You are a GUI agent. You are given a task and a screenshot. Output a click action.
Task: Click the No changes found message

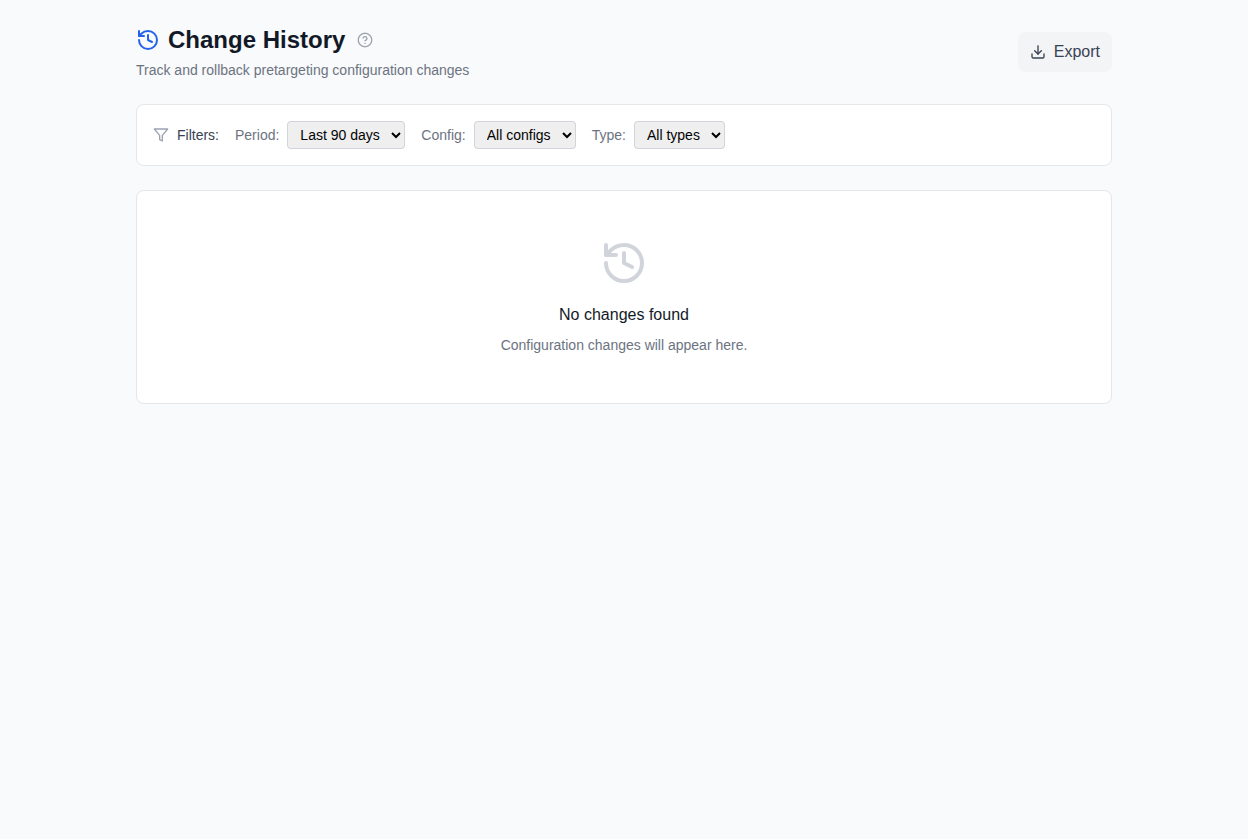(623, 314)
